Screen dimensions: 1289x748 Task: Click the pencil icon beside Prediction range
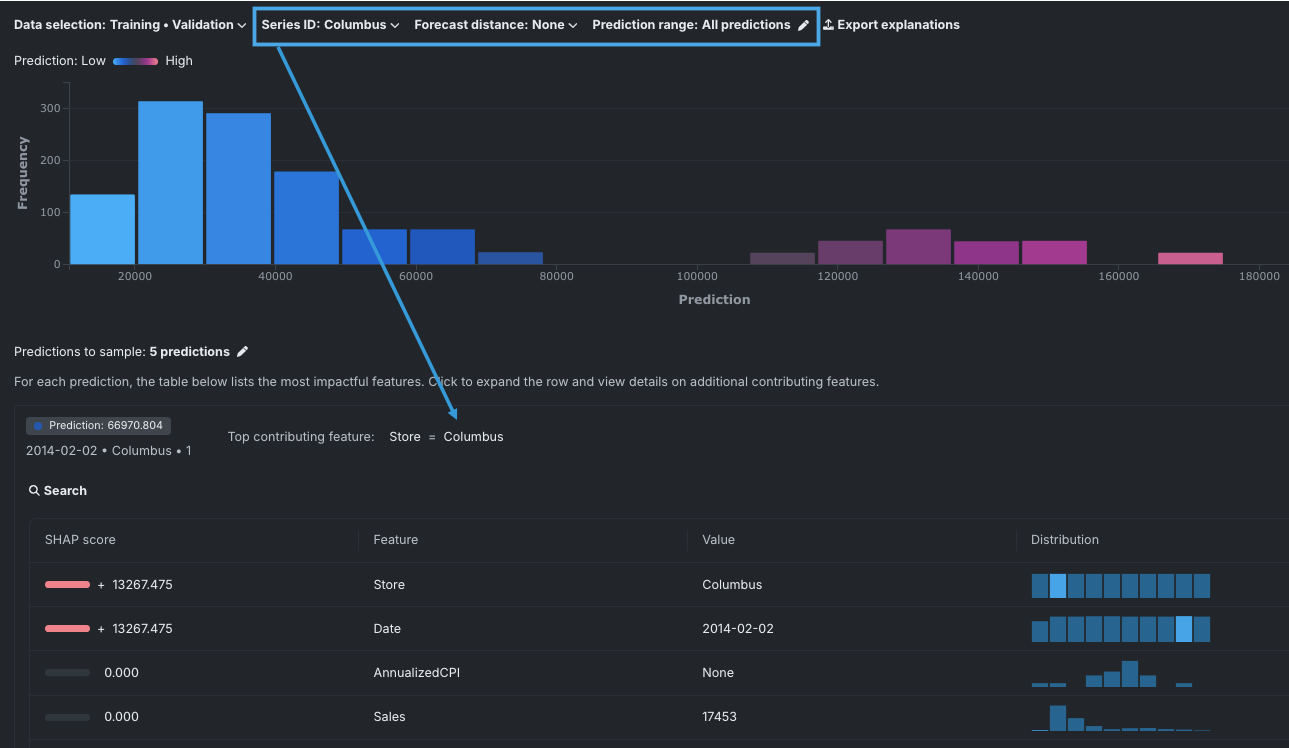803,25
